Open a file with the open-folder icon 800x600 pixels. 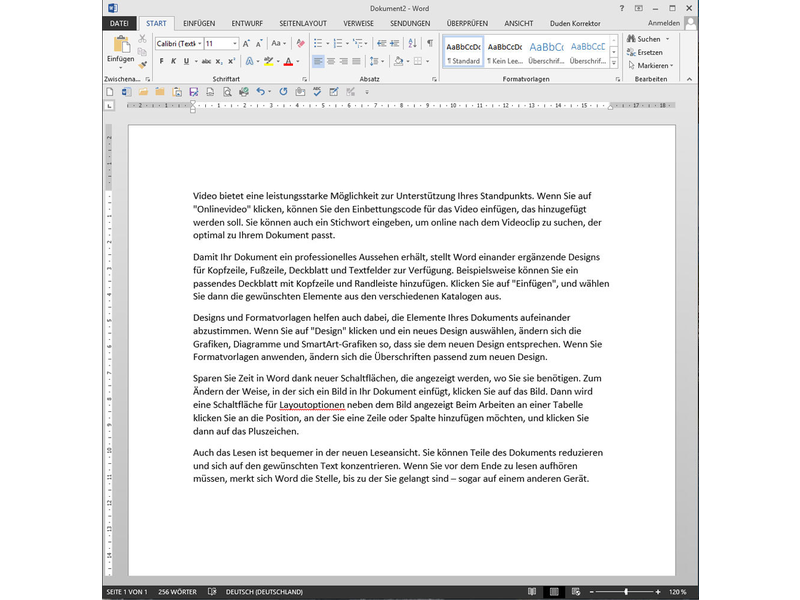143,92
